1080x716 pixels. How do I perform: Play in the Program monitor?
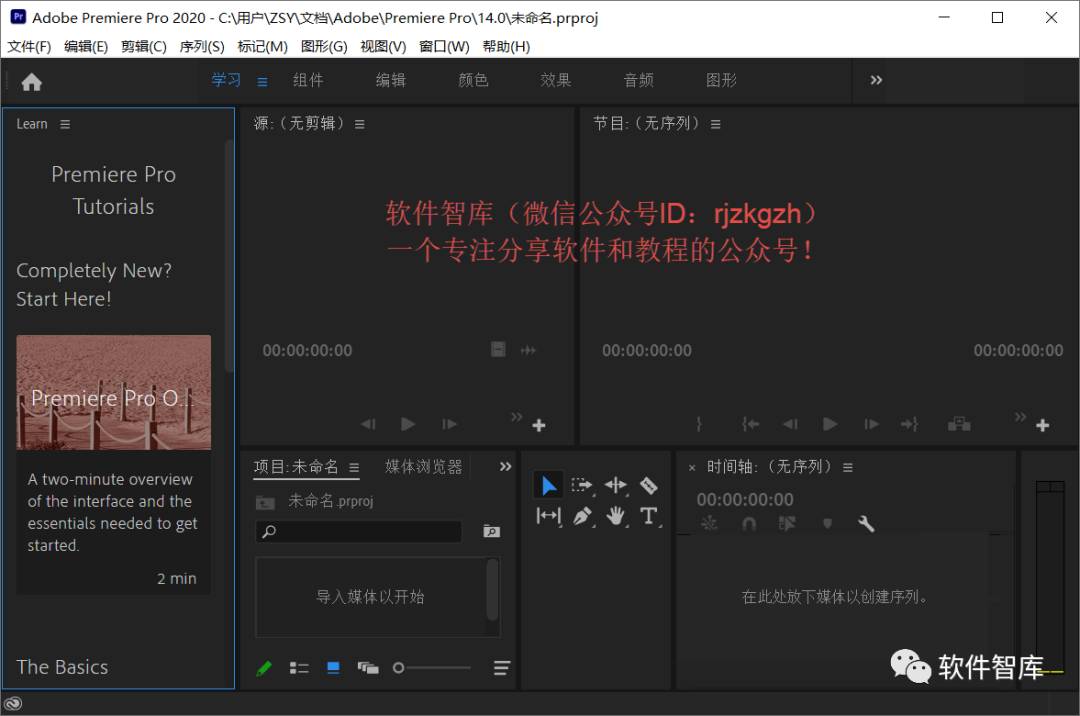[x=830, y=424]
